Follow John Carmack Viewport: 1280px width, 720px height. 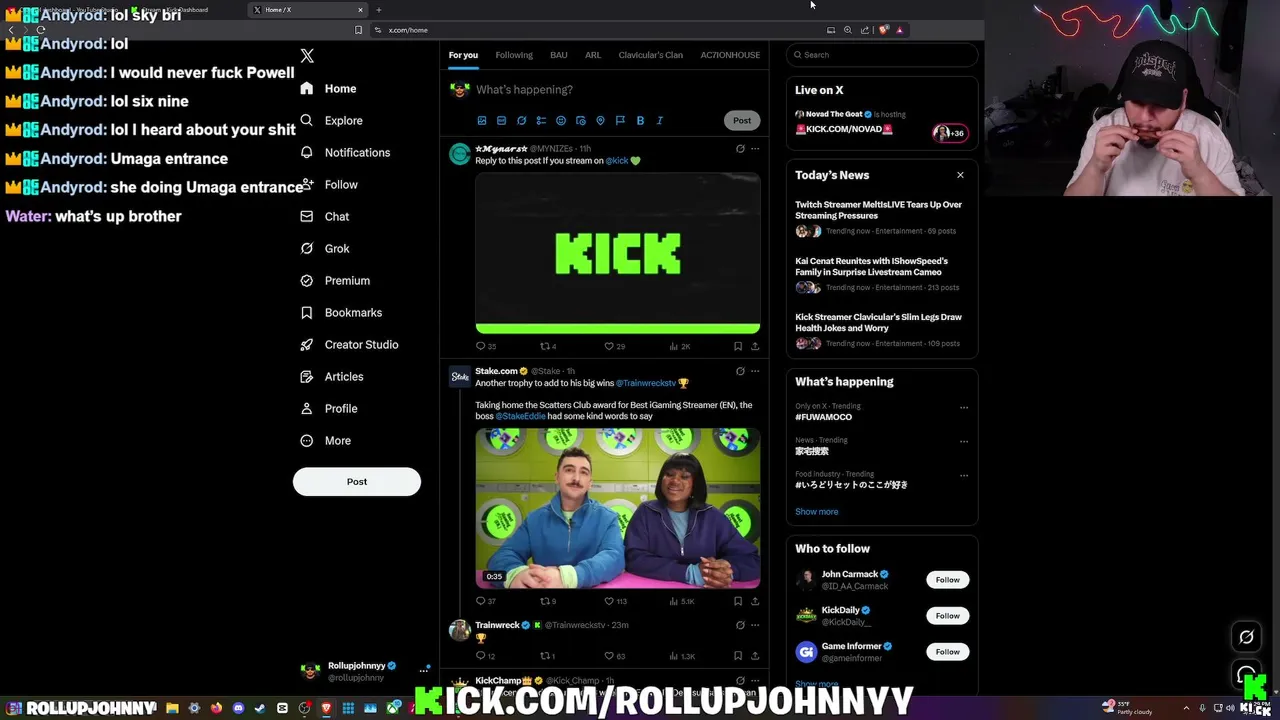click(947, 580)
